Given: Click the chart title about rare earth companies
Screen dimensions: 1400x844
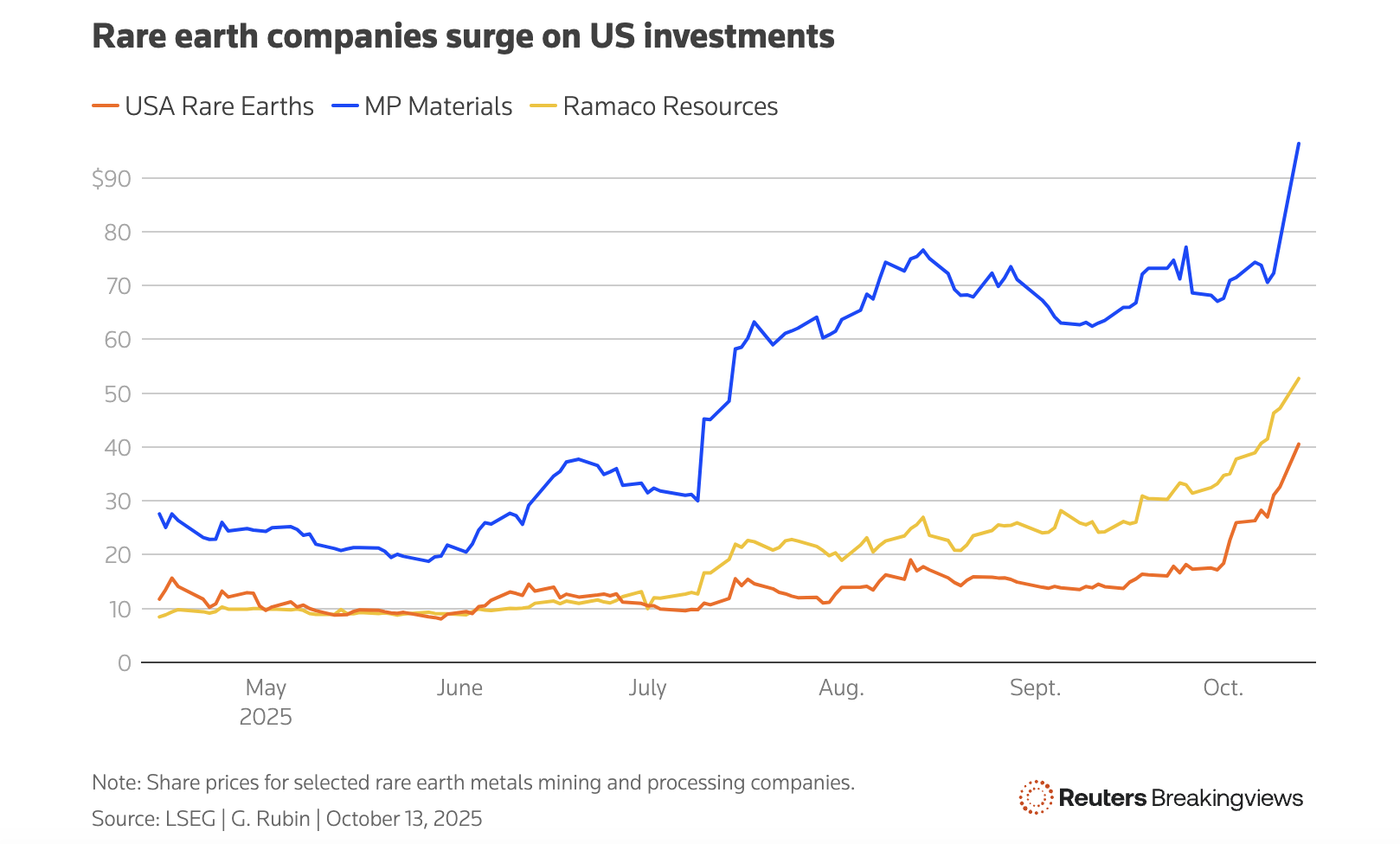Looking at the screenshot, I should [x=463, y=36].
